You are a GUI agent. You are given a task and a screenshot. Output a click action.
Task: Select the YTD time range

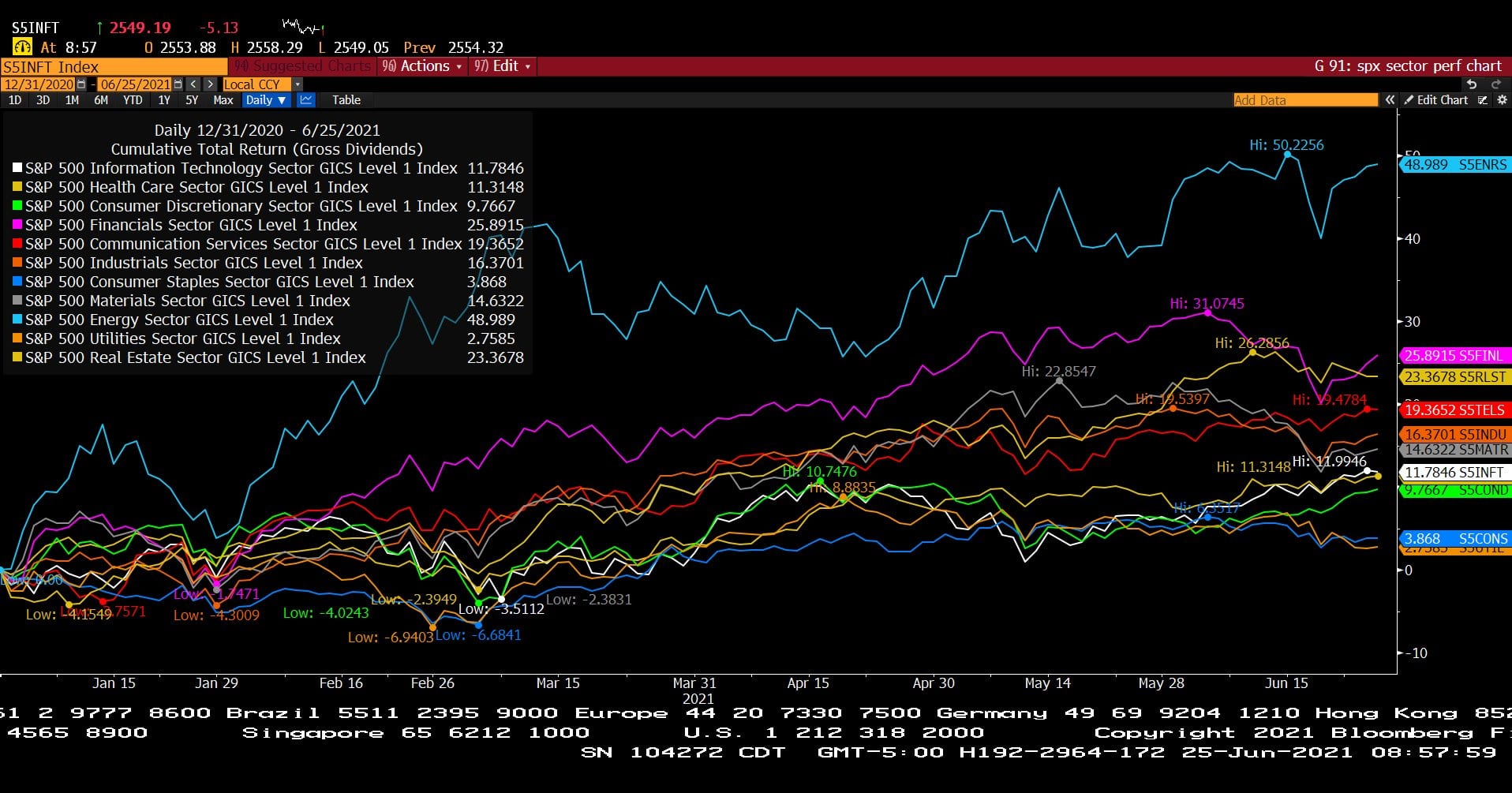coord(133,100)
